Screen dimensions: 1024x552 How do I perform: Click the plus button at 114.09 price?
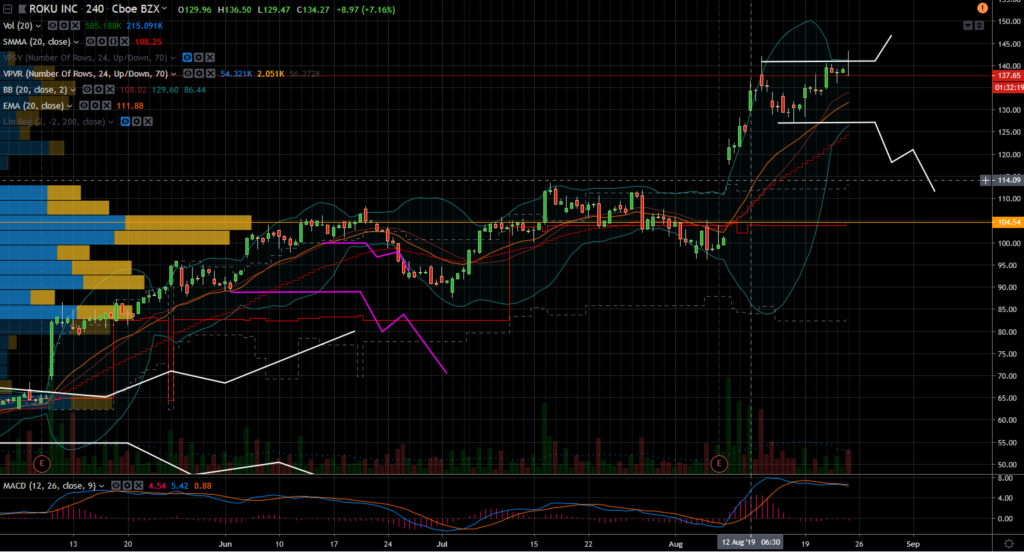[985, 180]
